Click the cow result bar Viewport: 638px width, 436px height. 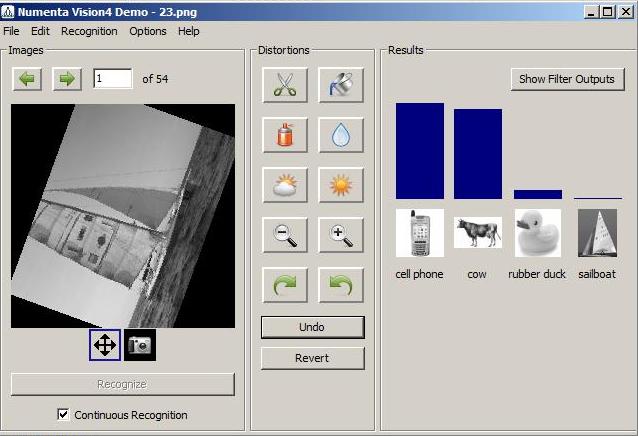[478, 154]
